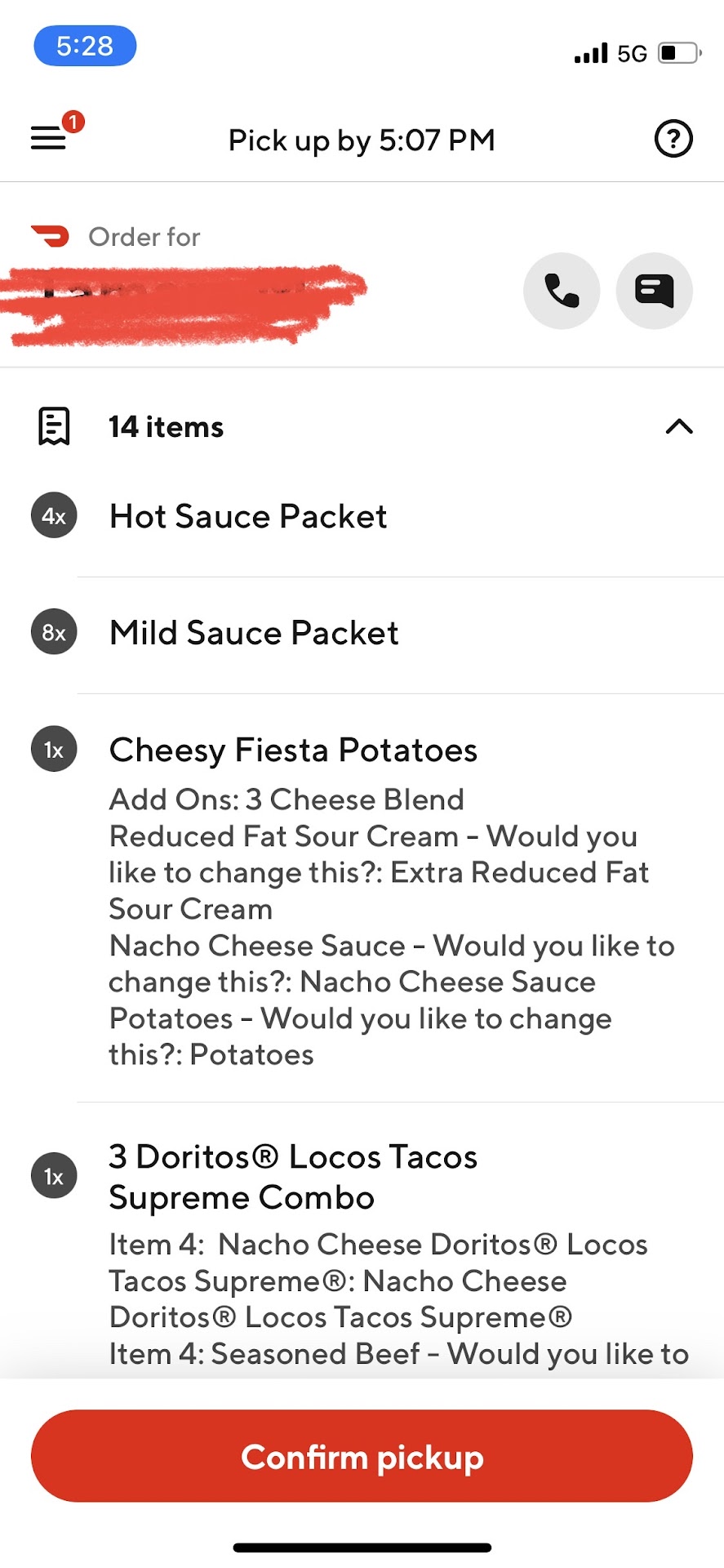Message the customer via chat icon

coord(654,291)
